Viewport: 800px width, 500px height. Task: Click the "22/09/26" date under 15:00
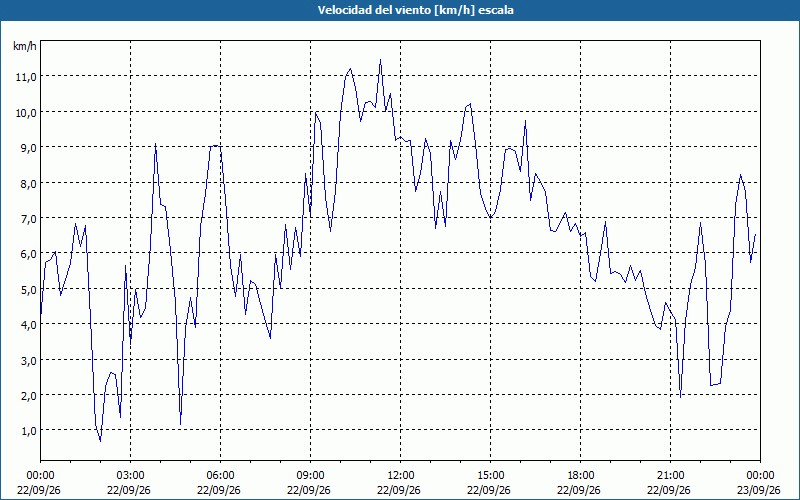[489, 490]
